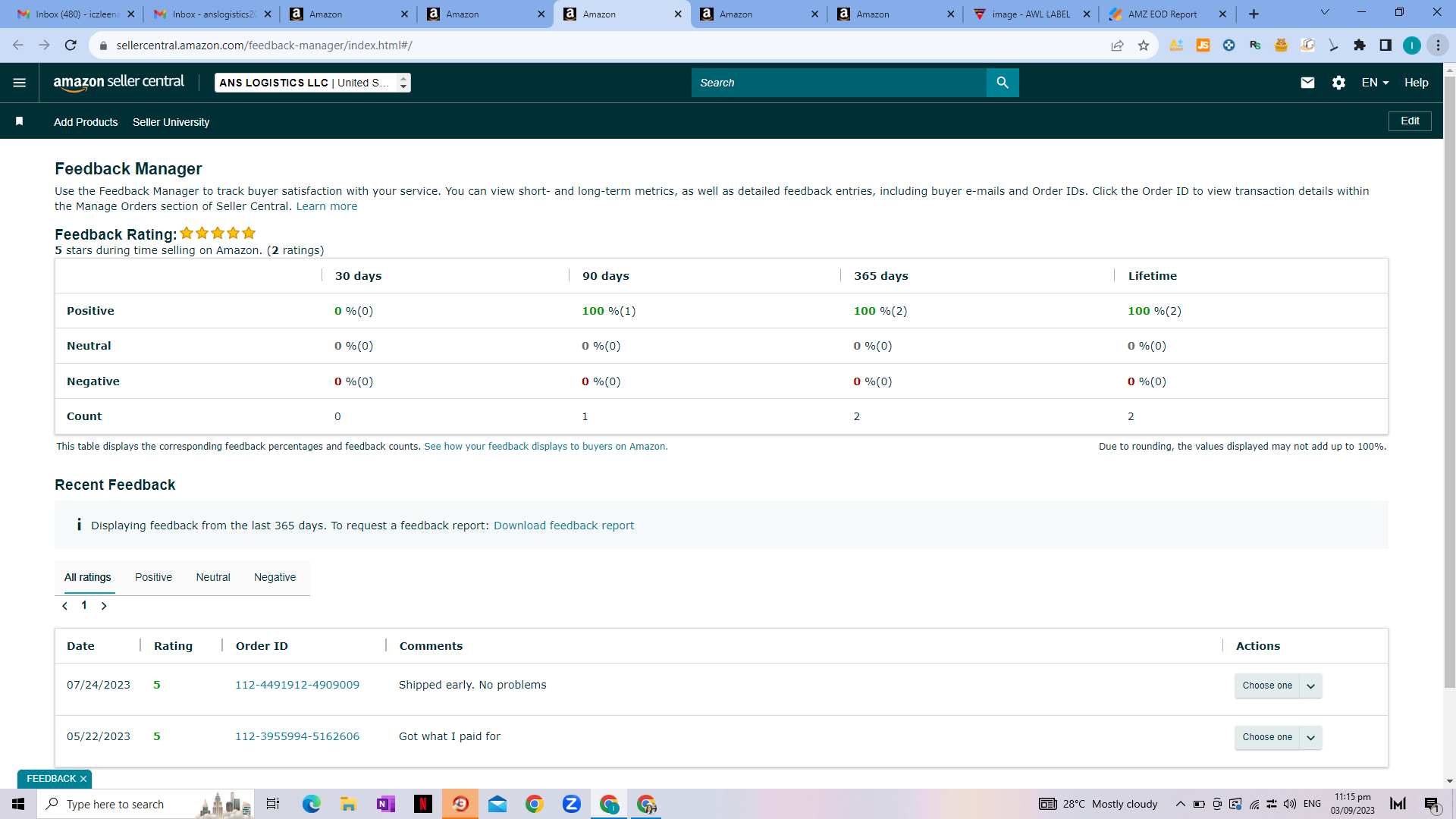Screen dimensions: 1456x819
Task: Open Choose one for order 112-4491912-4909009
Action: pyautogui.click(x=1278, y=686)
